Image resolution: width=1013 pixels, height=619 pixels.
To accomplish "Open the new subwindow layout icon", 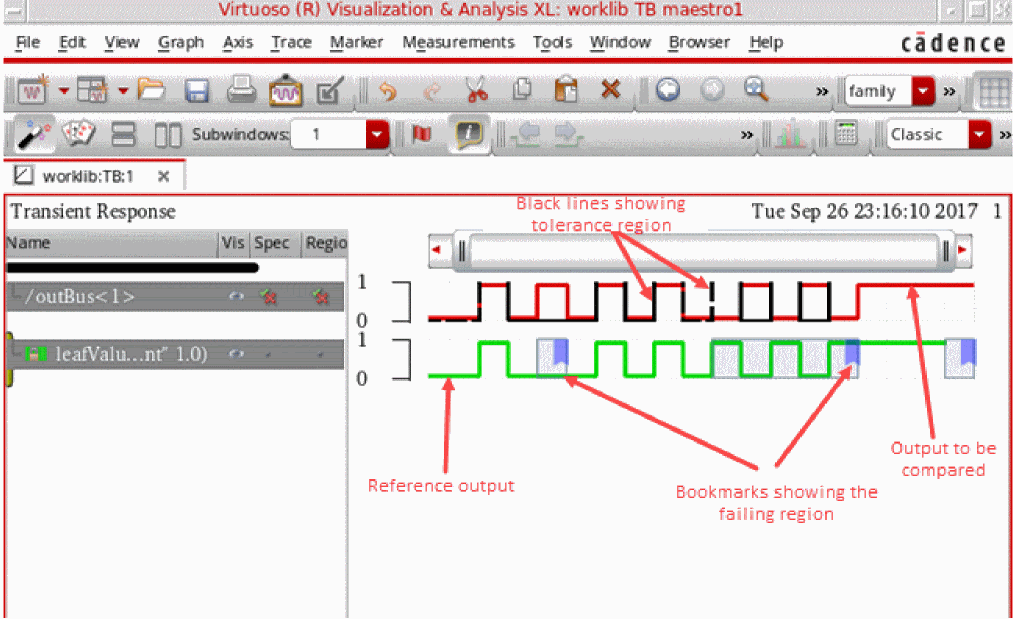I will [92, 90].
